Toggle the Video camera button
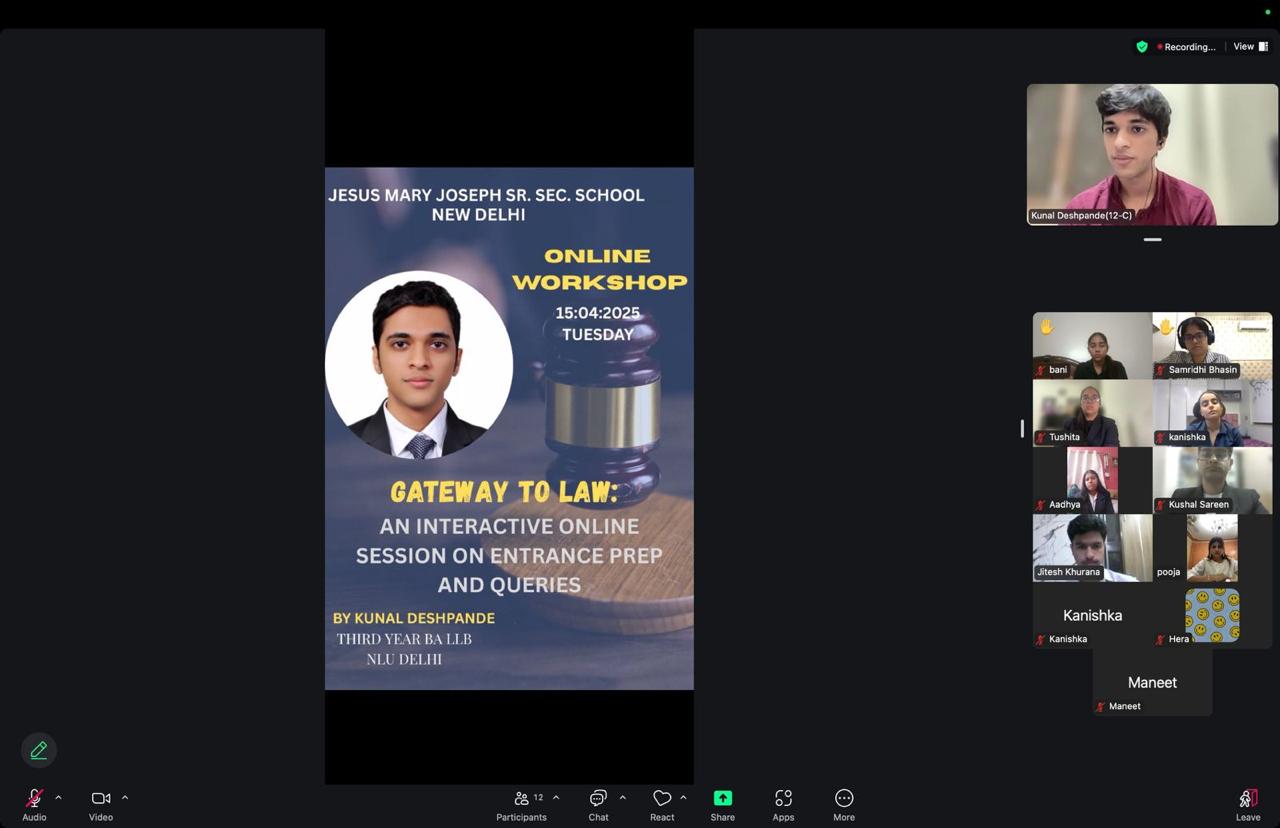The height and width of the screenshot is (828, 1280). (100, 799)
